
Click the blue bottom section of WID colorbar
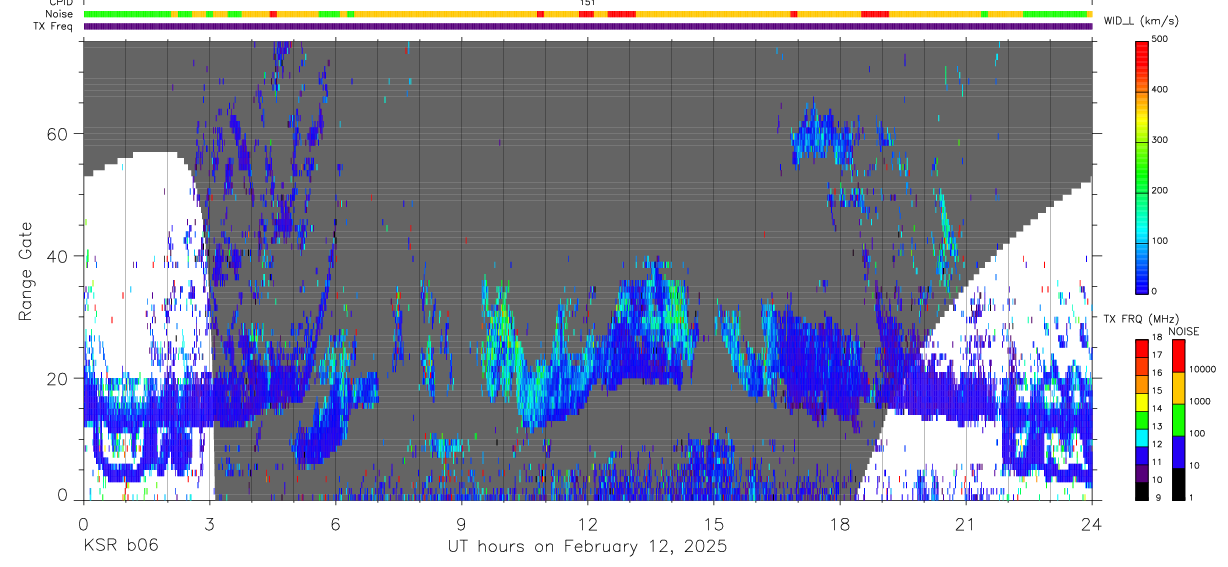click(x=1142, y=270)
